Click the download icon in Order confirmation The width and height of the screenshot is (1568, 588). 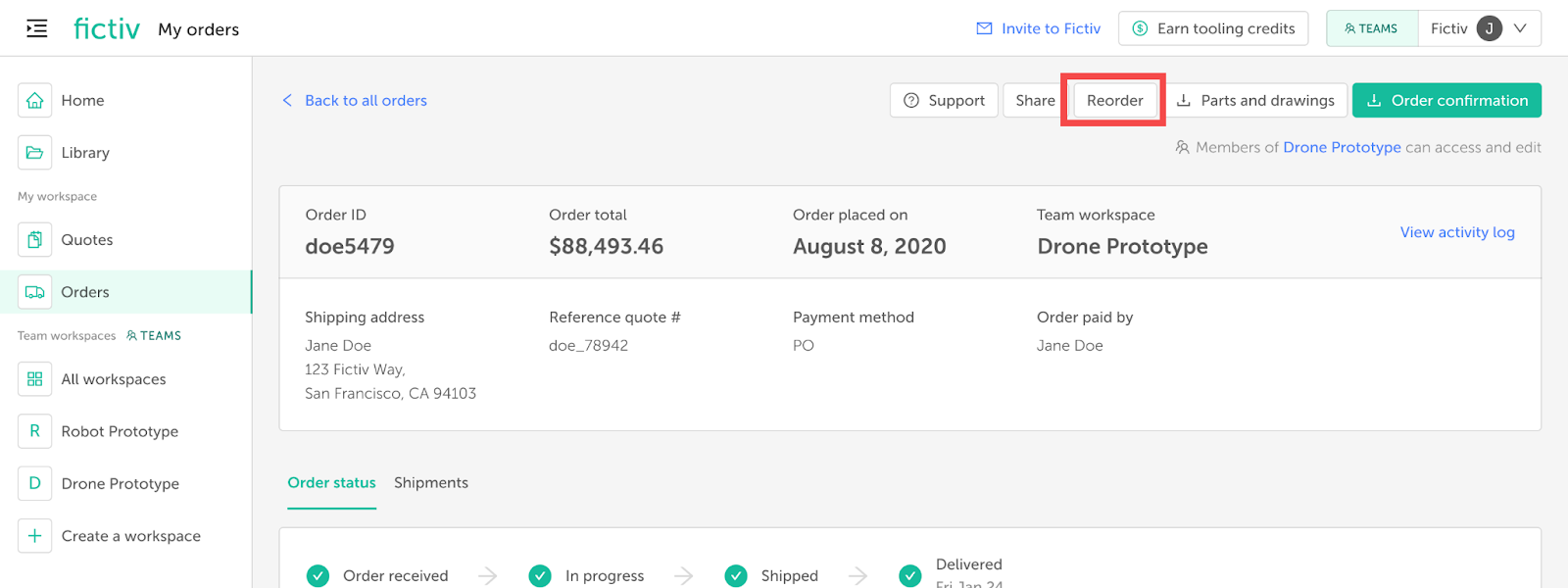point(1374,100)
